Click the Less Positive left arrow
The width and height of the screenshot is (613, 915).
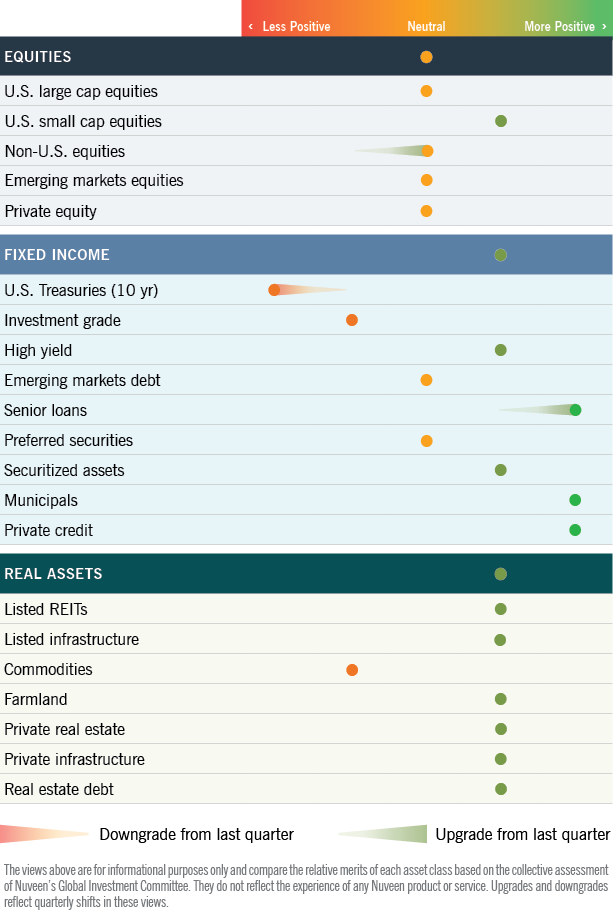coord(251,27)
